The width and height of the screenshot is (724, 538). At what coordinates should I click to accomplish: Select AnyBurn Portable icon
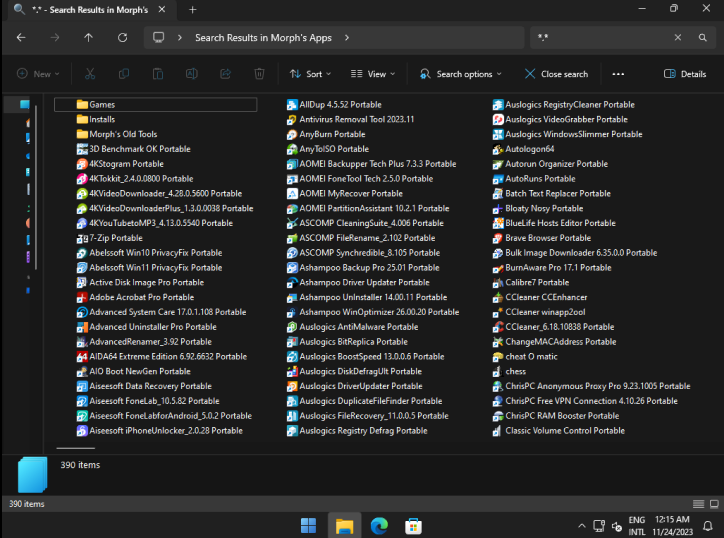pos(292,134)
